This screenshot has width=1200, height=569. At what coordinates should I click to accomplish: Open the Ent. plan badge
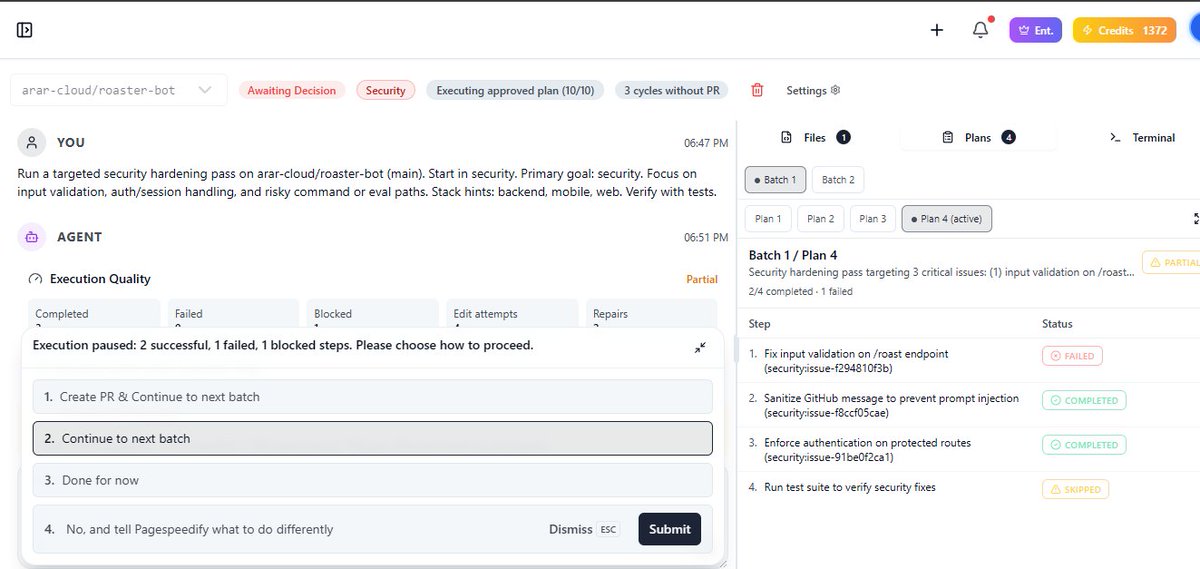(x=1035, y=30)
